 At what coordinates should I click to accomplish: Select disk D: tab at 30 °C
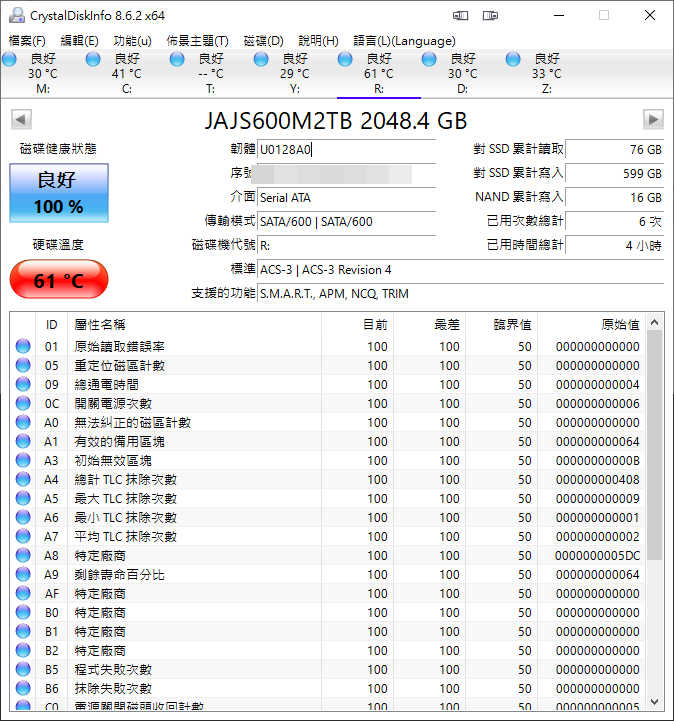click(463, 74)
